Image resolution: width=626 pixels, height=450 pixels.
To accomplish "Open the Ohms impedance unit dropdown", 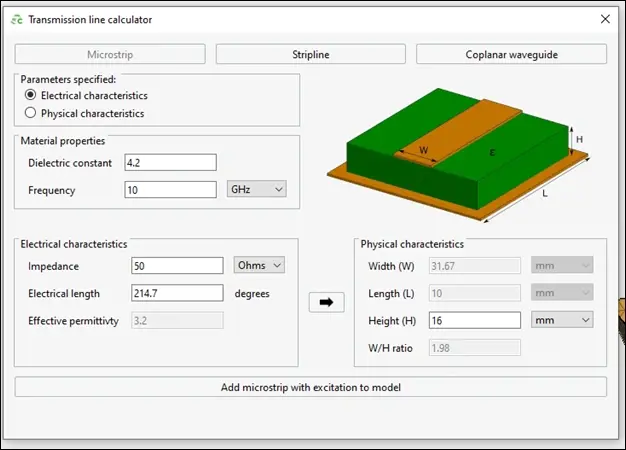I will point(259,265).
